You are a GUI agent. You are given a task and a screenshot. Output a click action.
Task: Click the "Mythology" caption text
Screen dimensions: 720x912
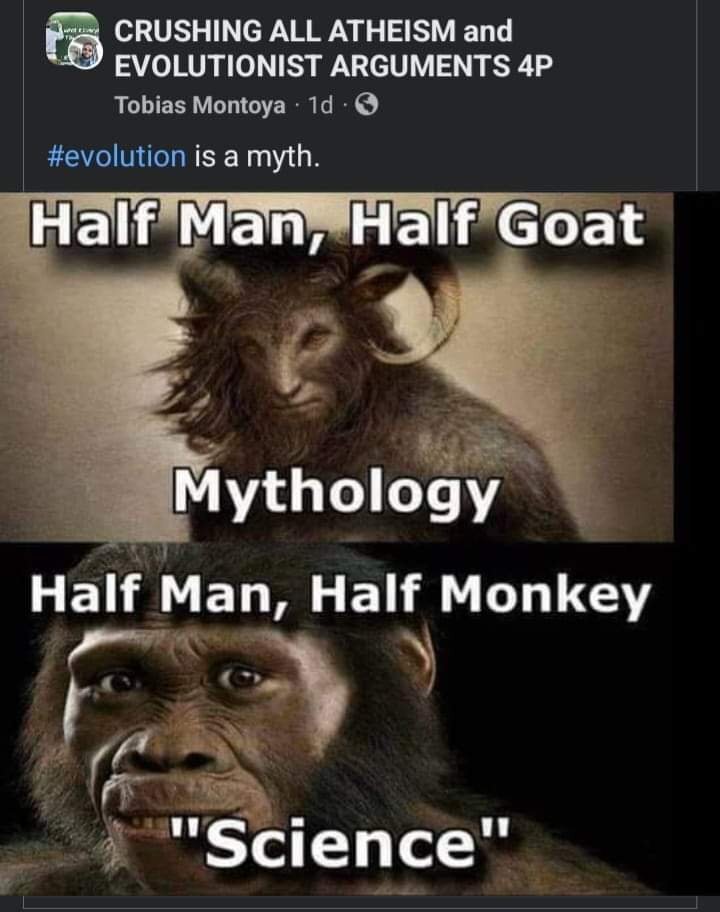click(x=336, y=493)
